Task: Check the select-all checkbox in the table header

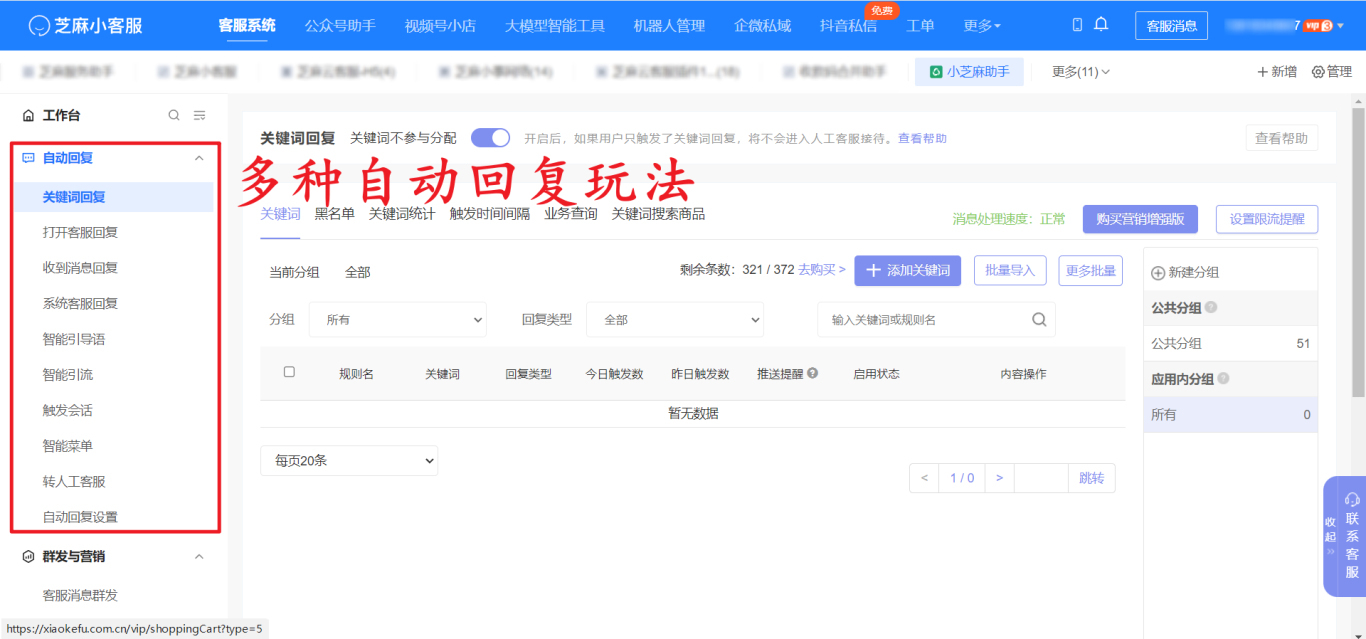Action: pyautogui.click(x=289, y=373)
